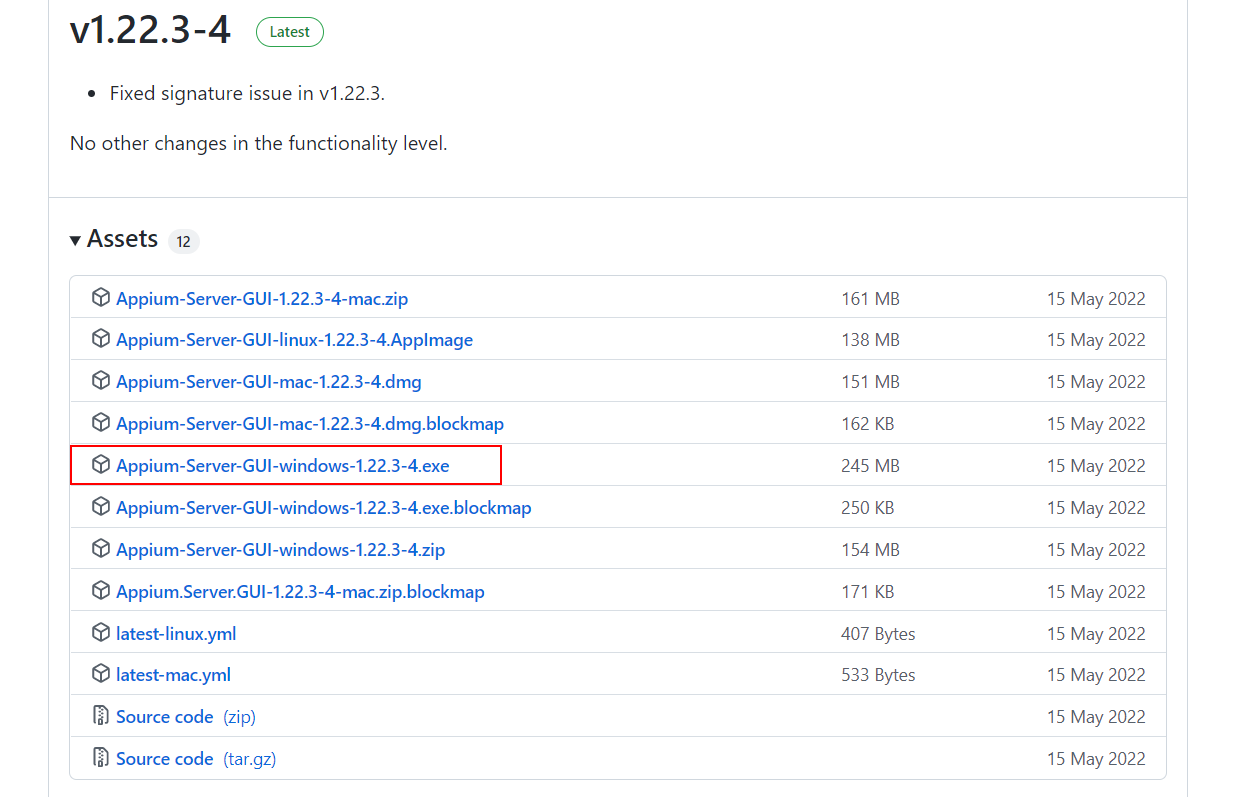
Task: Click package icon beside exe.blockmap asset
Action: pyautogui.click(x=100, y=508)
